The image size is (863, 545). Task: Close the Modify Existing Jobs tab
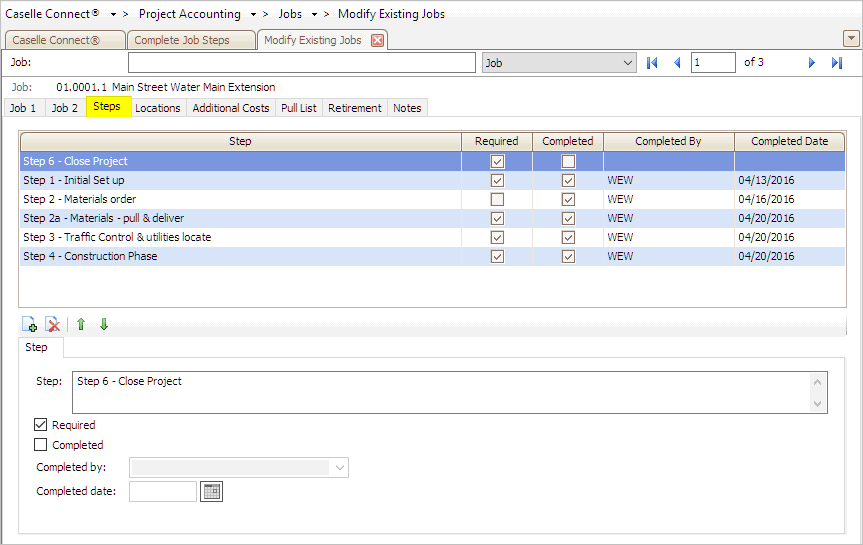click(x=377, y=40)
